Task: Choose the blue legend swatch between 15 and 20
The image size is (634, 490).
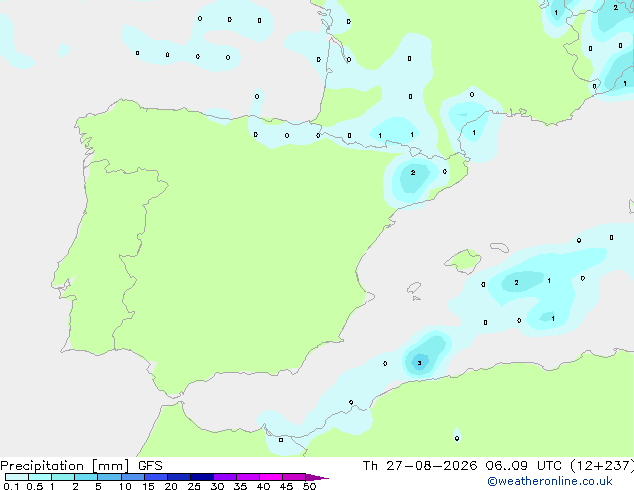Action: [156, 477]
